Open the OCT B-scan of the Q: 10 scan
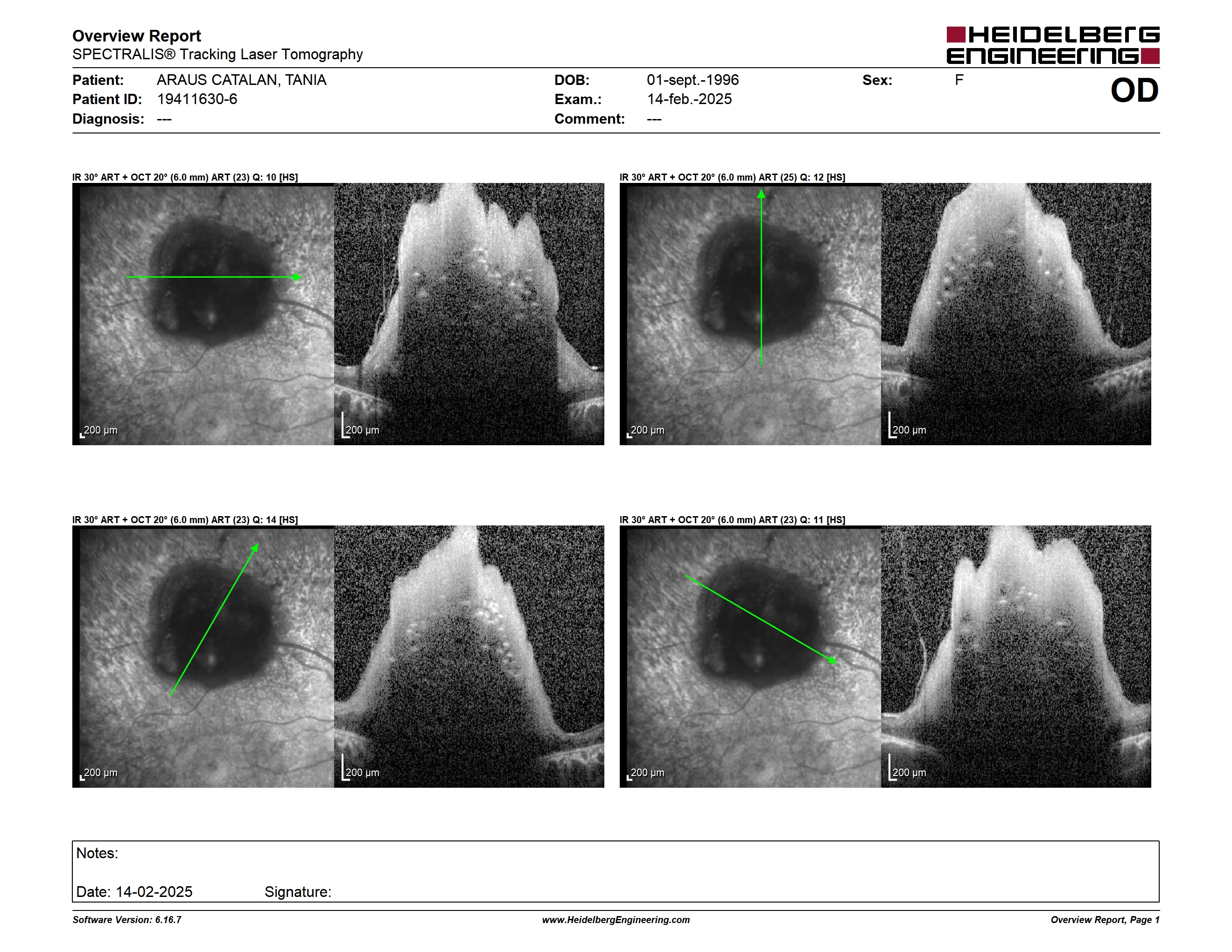 click(469, 314)
